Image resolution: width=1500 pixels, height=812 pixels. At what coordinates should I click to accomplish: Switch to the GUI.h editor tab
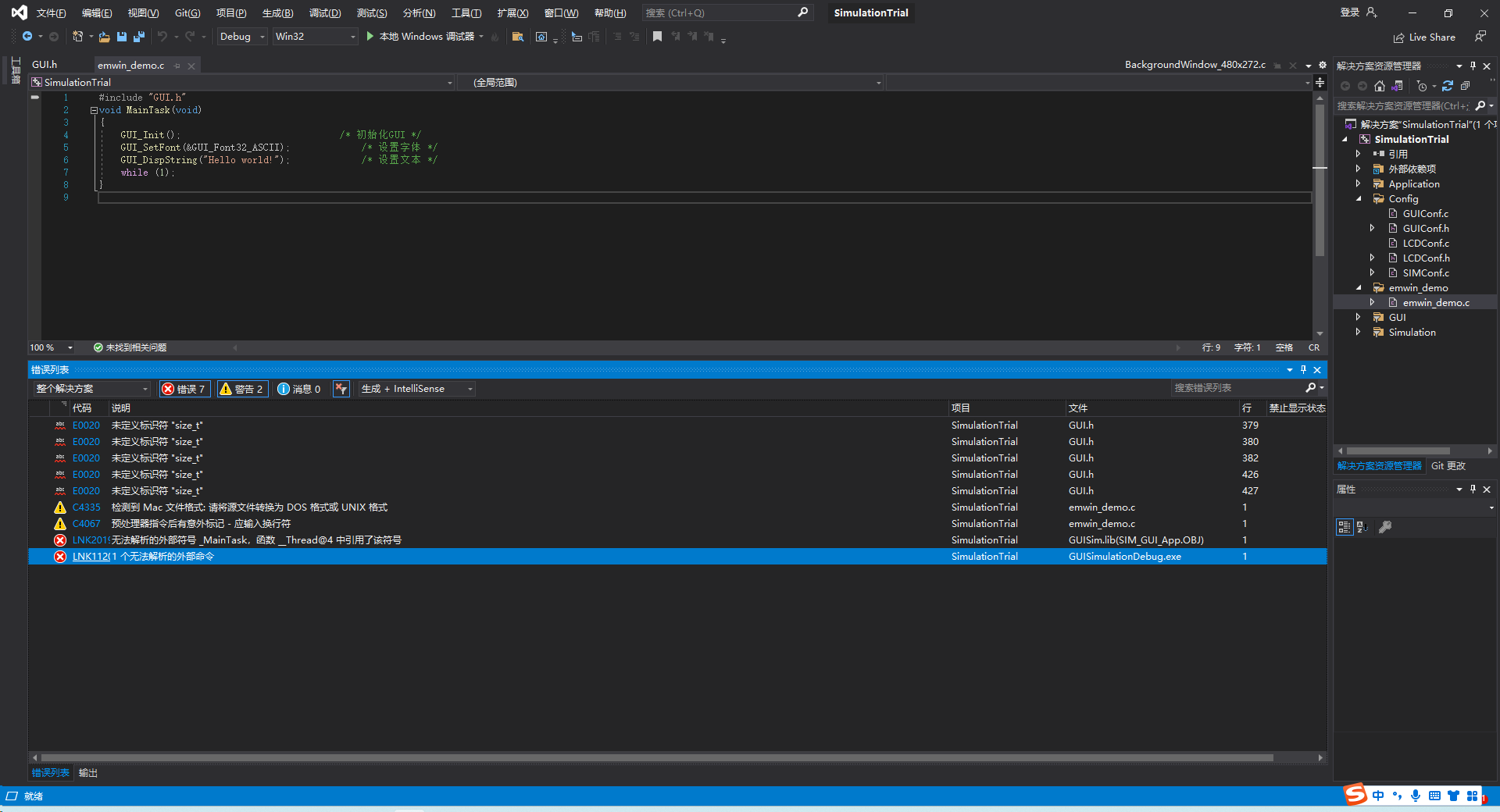[x=45, y=65]
